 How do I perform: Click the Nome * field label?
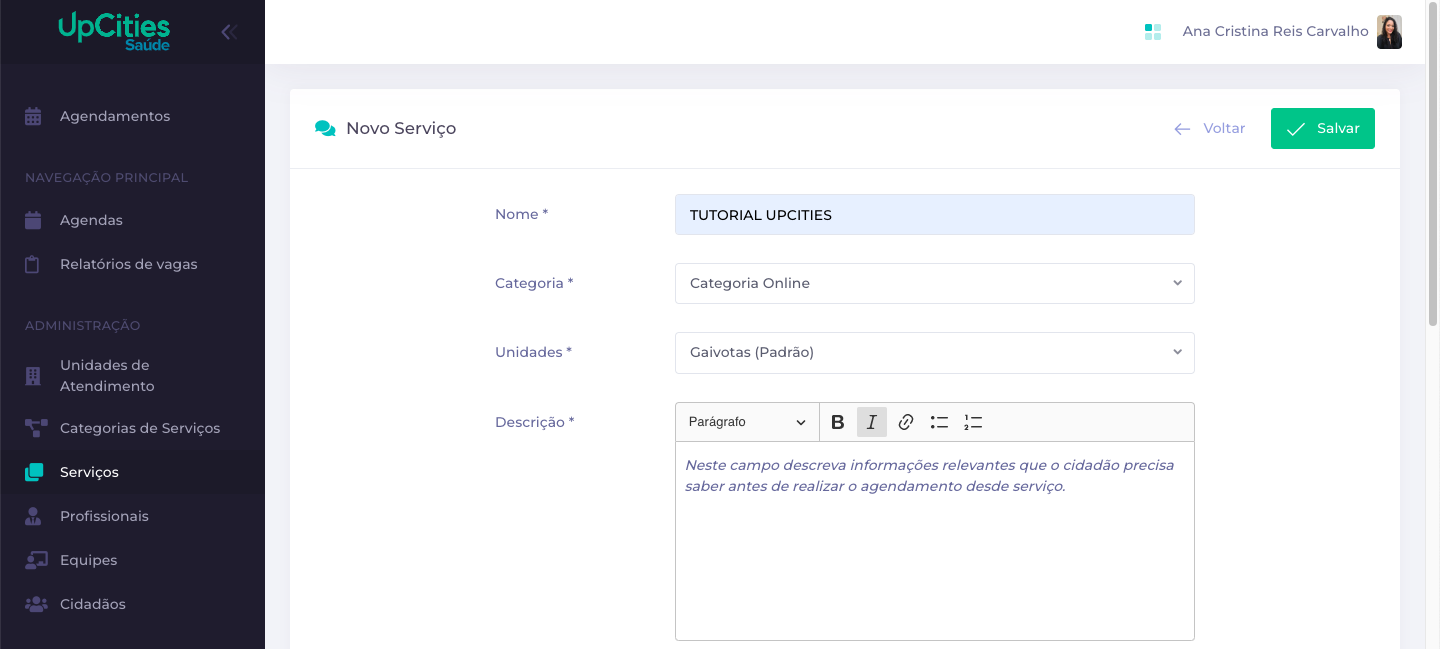point(521,214)
